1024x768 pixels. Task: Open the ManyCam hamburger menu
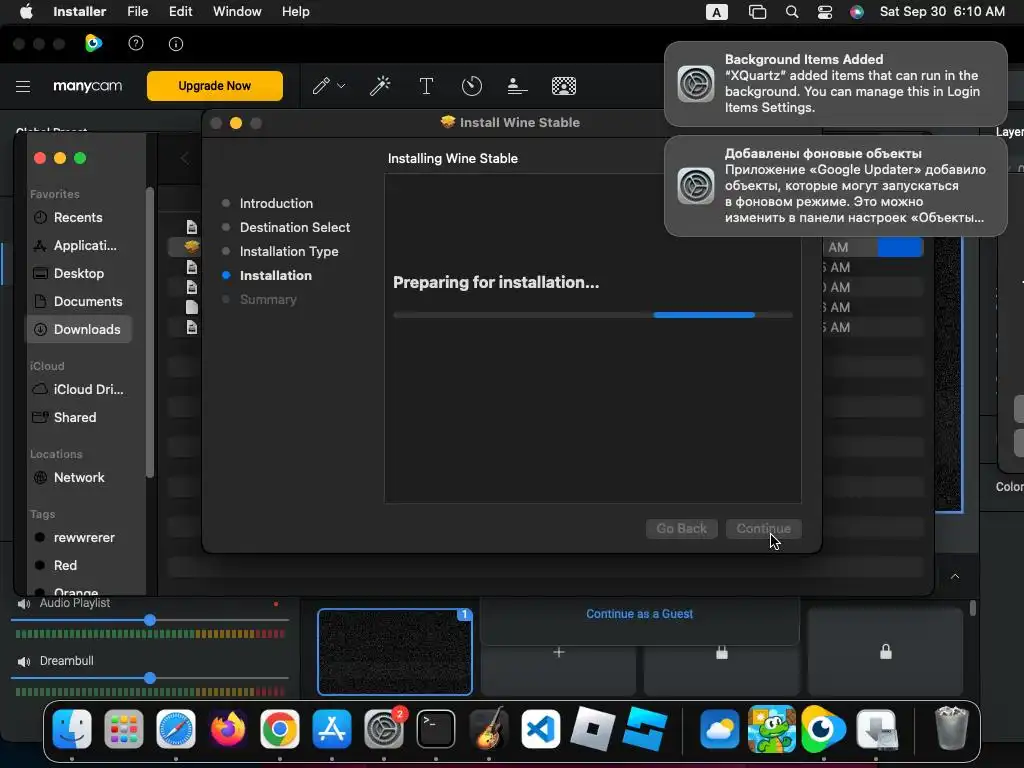pyautogui.click(x=23, y=86)
